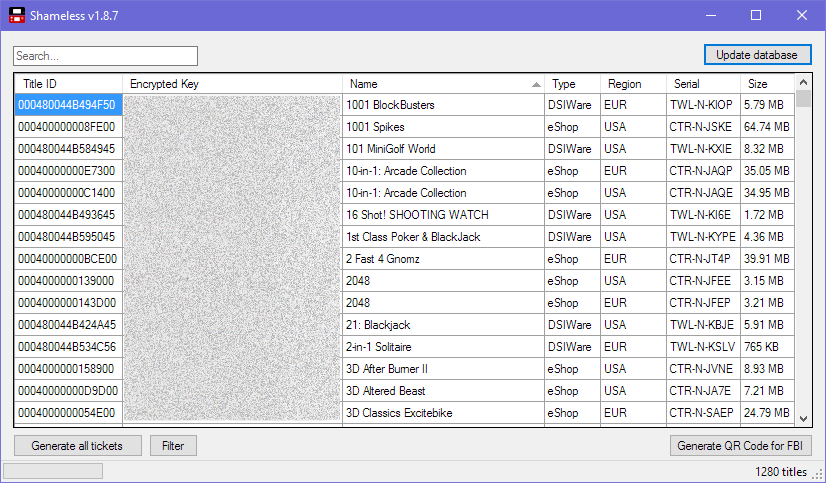
Task: Select the 1001 BlockBusters row name
Action: (444, 105)
